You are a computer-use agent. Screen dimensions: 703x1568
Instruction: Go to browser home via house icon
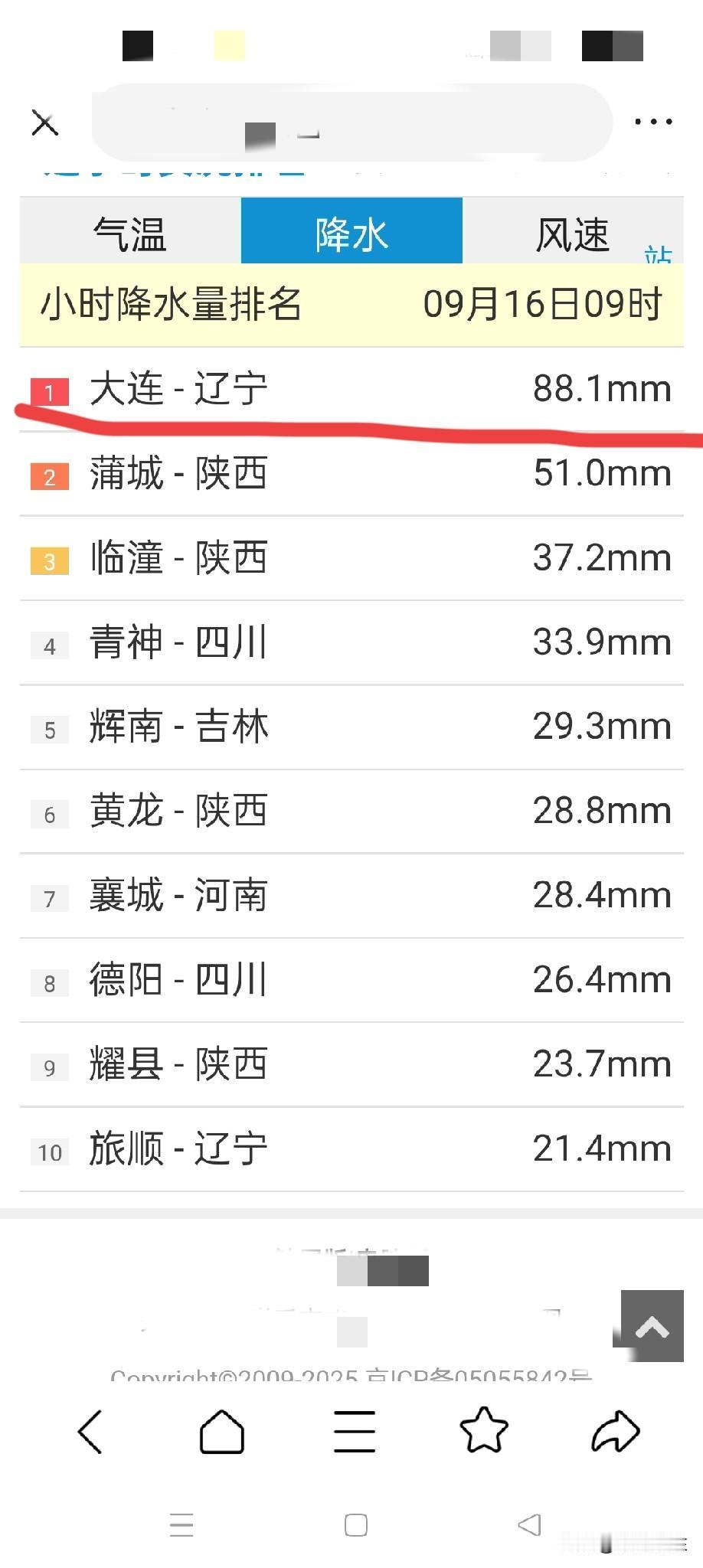[x=222, y=1431]
